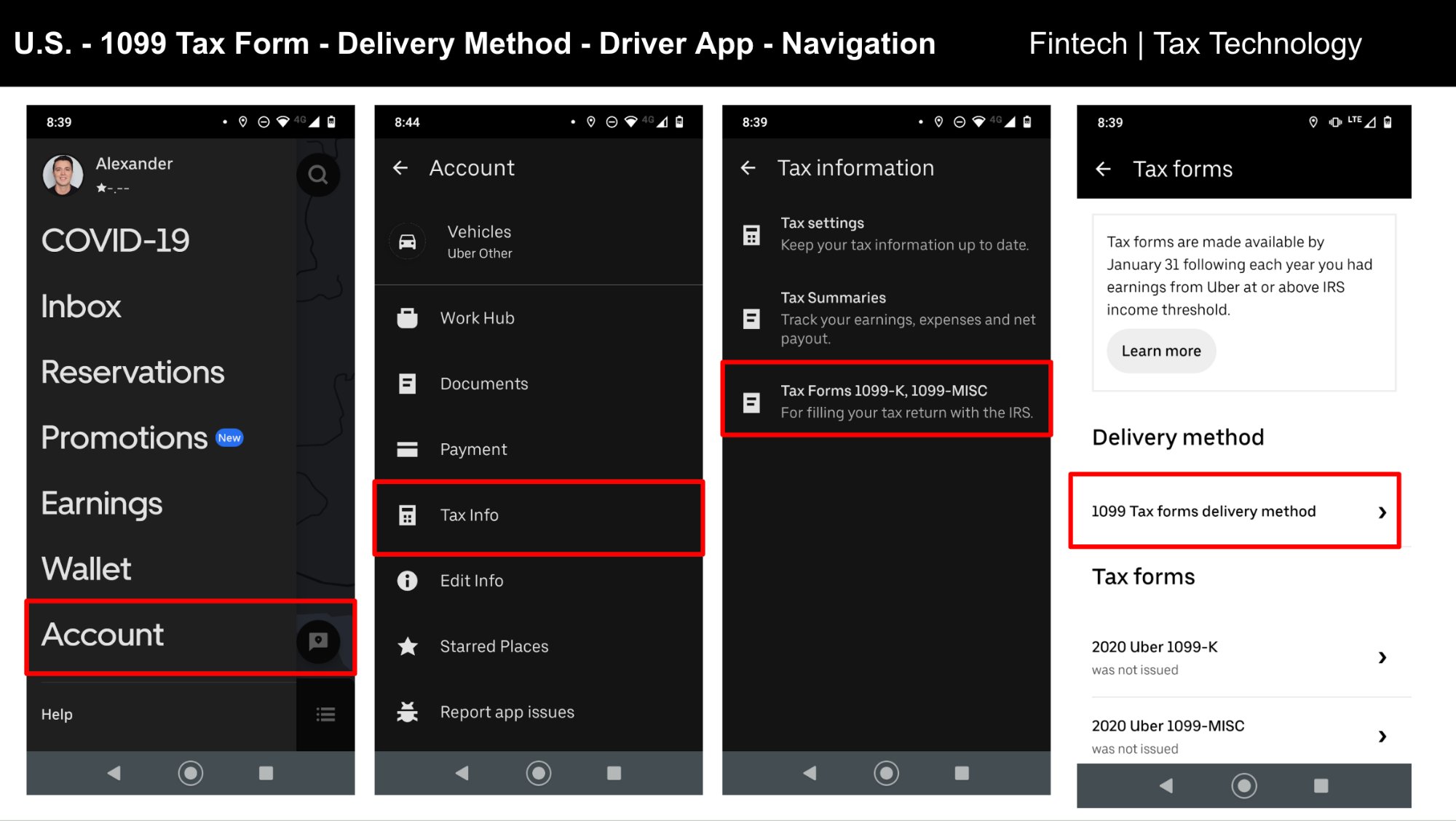Open the Starred Places star icon
The image size is (1456, 821).
coord(407,646)
